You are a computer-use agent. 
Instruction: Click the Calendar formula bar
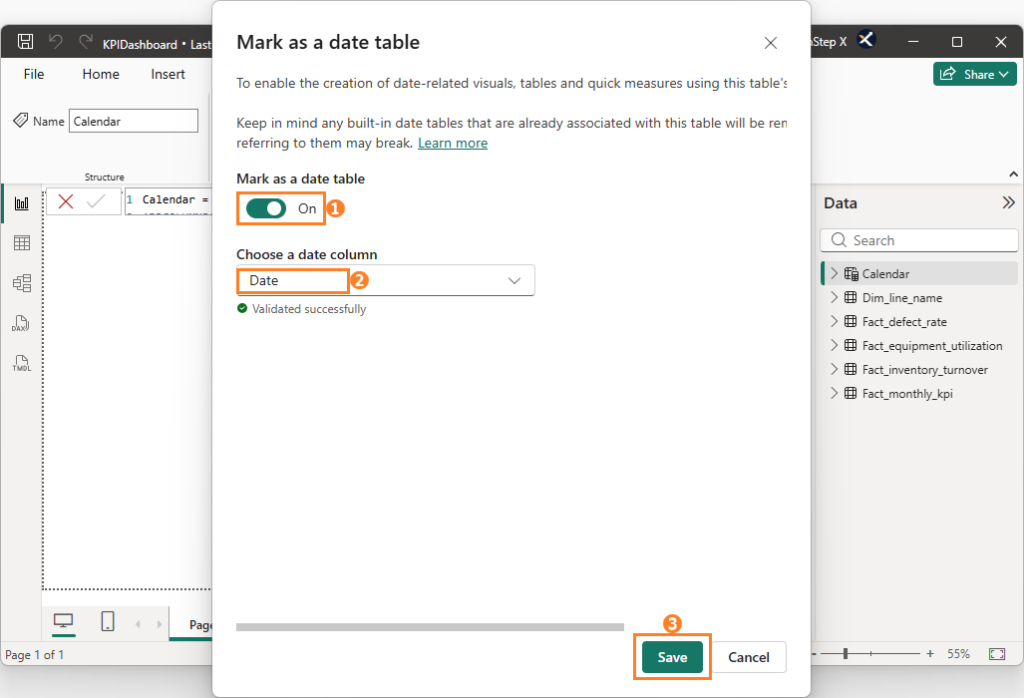coord(168,201)
